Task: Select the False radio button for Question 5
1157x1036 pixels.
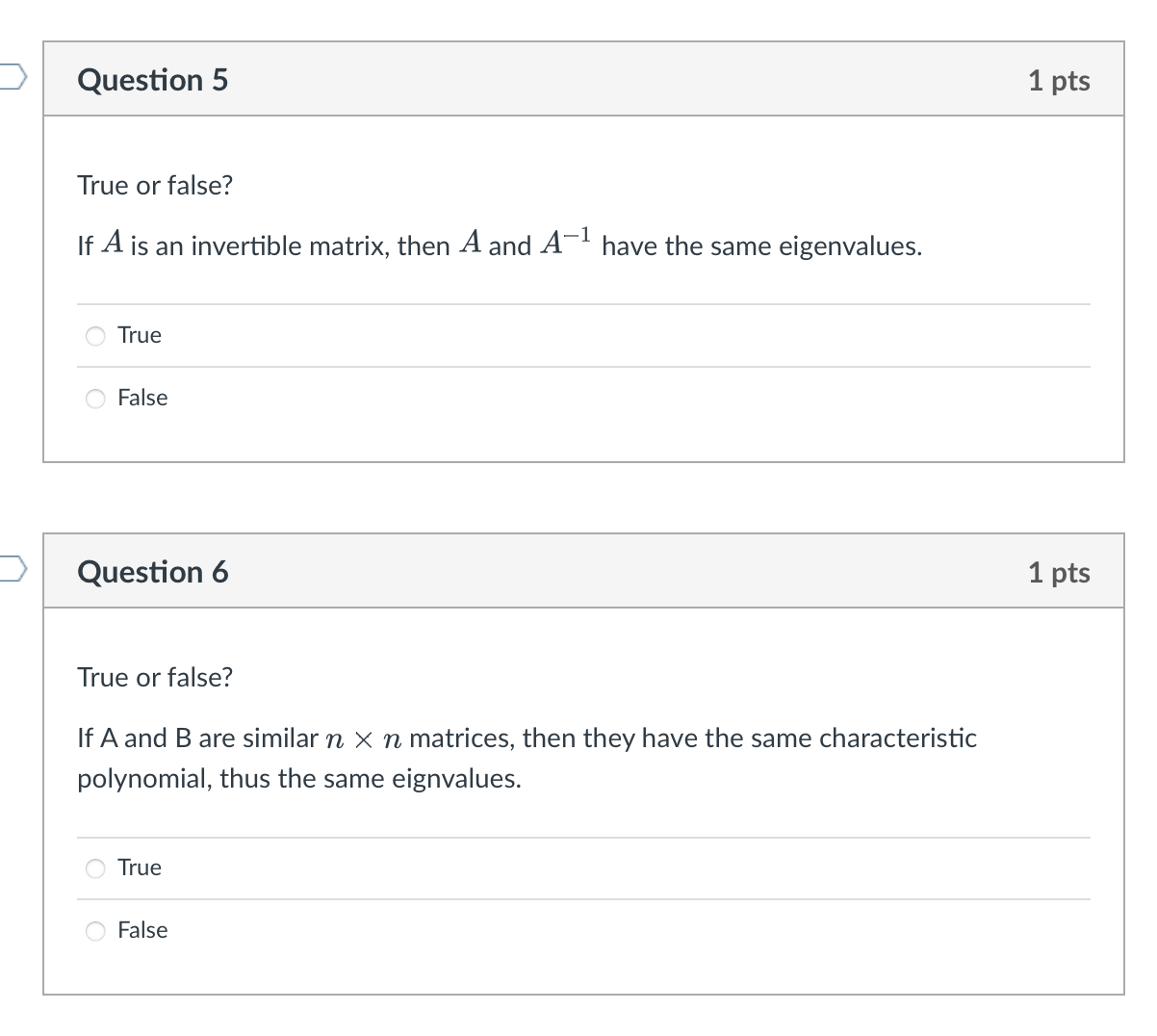Action: tap(94, 398)
